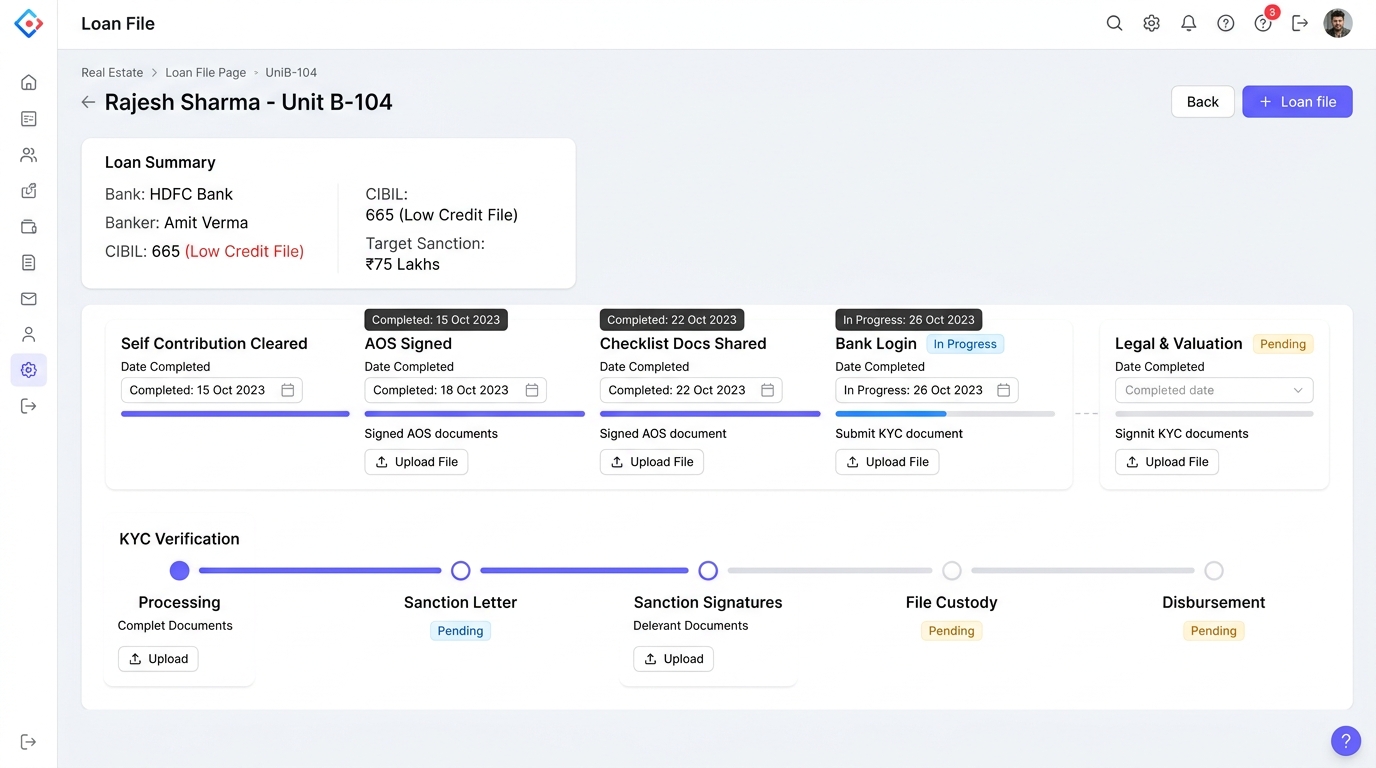Open the floating help button at bottom right
The width and height of the screenshot is (1376, 768).
point(1346,741)
